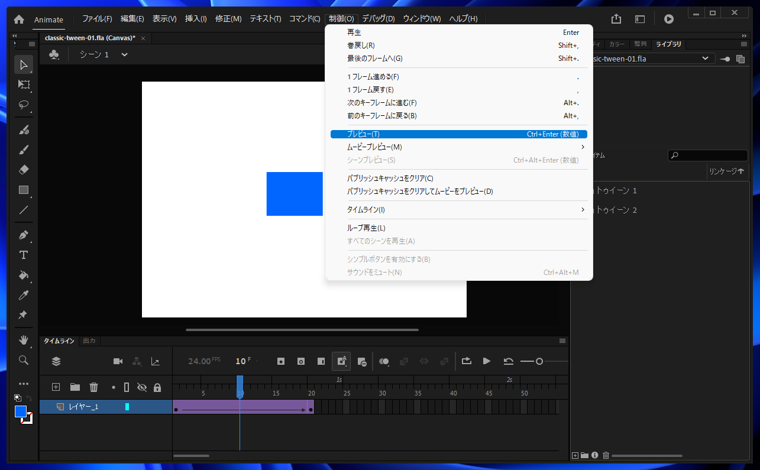Select the Paint Bucket tool

coord(24,275)
